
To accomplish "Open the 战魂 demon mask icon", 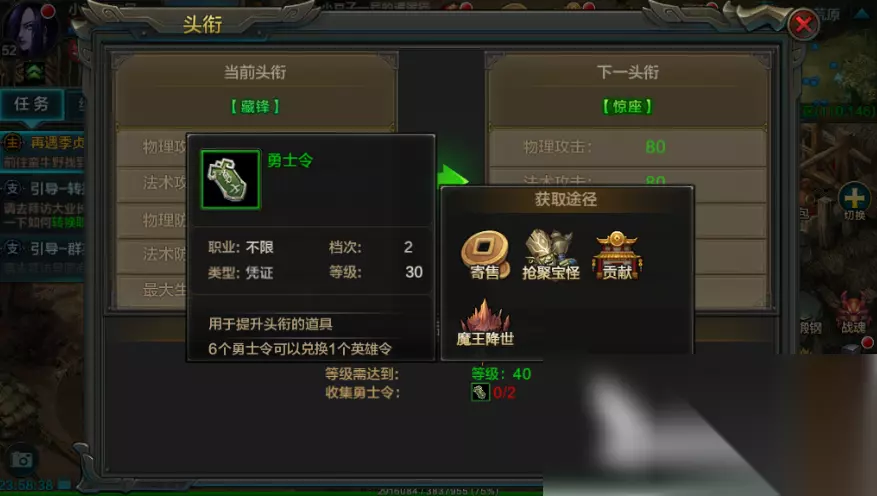I will point(854,314).
